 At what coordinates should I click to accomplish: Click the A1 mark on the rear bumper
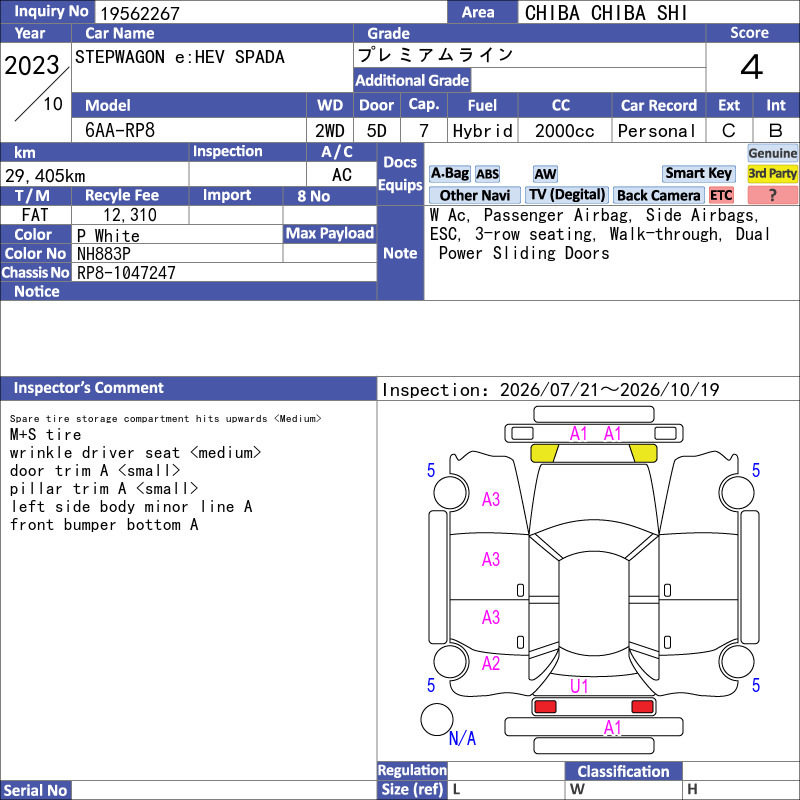point(612,728)
